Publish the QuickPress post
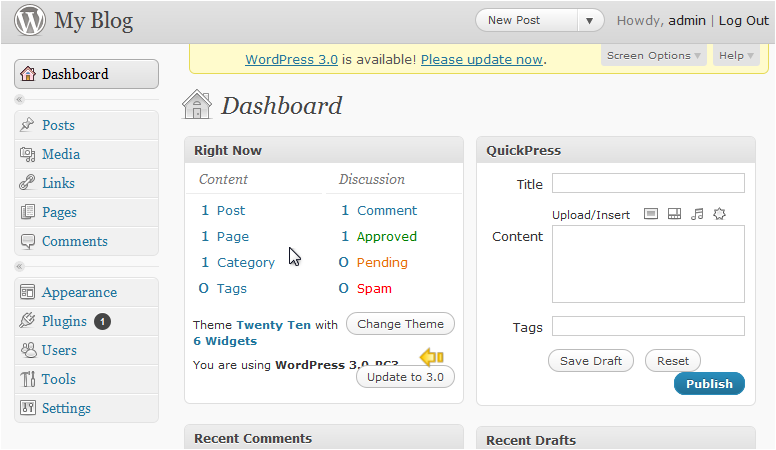 (709, 384)
